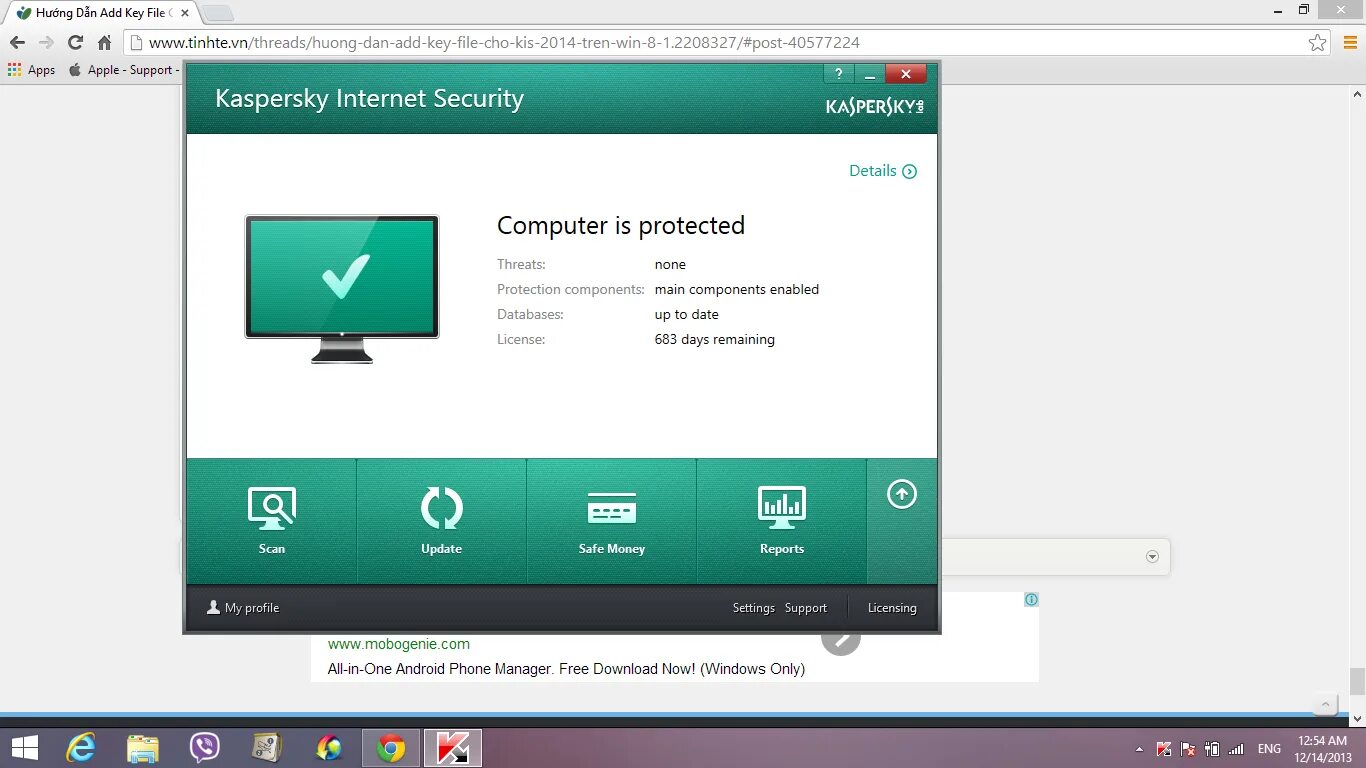
Task: Click the protected computer monitor image
Action: pyautogui.click(x=342, y=289)
